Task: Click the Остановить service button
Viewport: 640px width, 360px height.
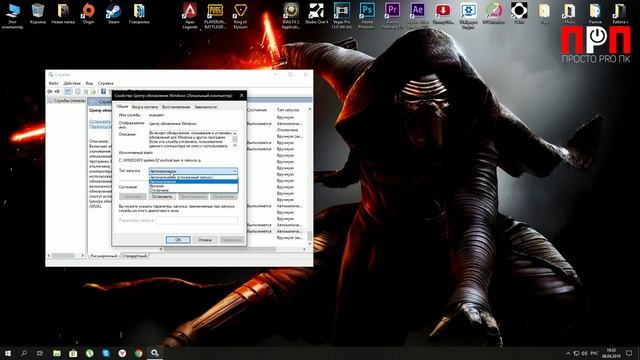Action: pyautogui.click(x=162, y=197)
